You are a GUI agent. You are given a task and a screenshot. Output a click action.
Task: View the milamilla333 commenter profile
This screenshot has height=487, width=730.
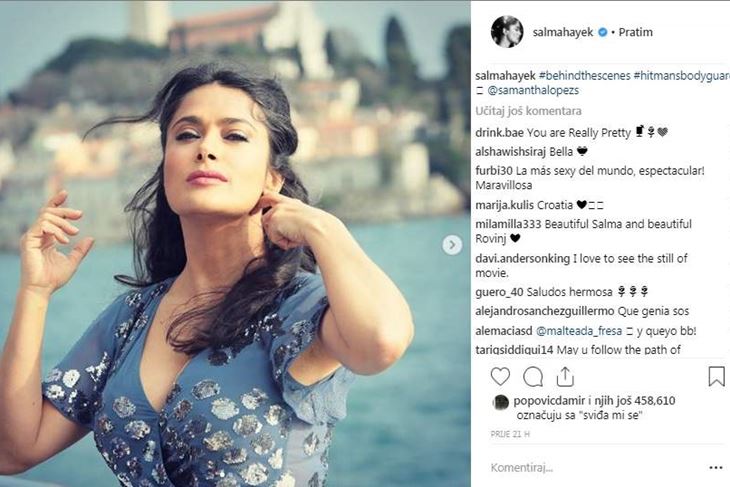coord(508,224)
